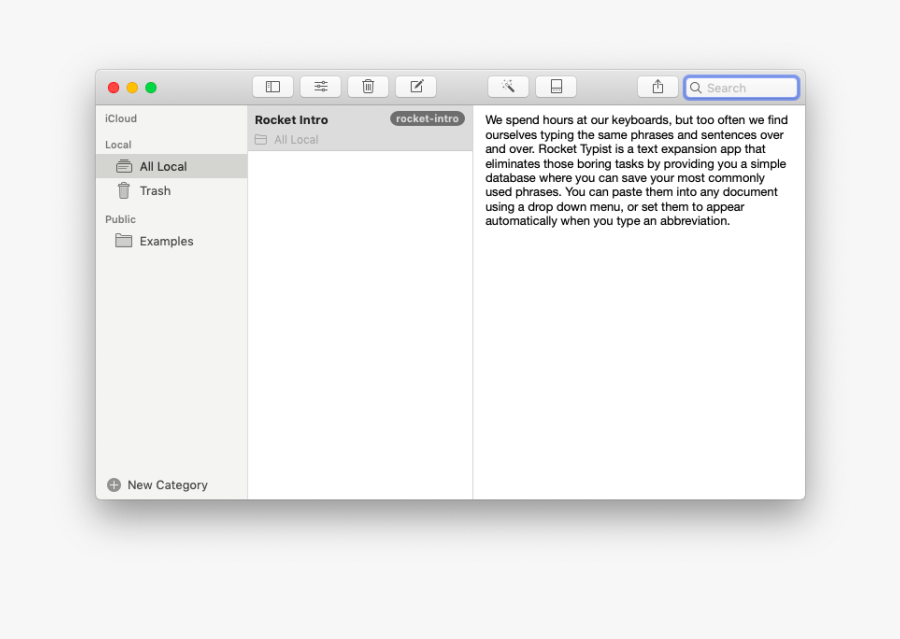Screen dimensions: 900x639
Task: Click the trash icon to delete snippet
Action: (x=368, y=86)
